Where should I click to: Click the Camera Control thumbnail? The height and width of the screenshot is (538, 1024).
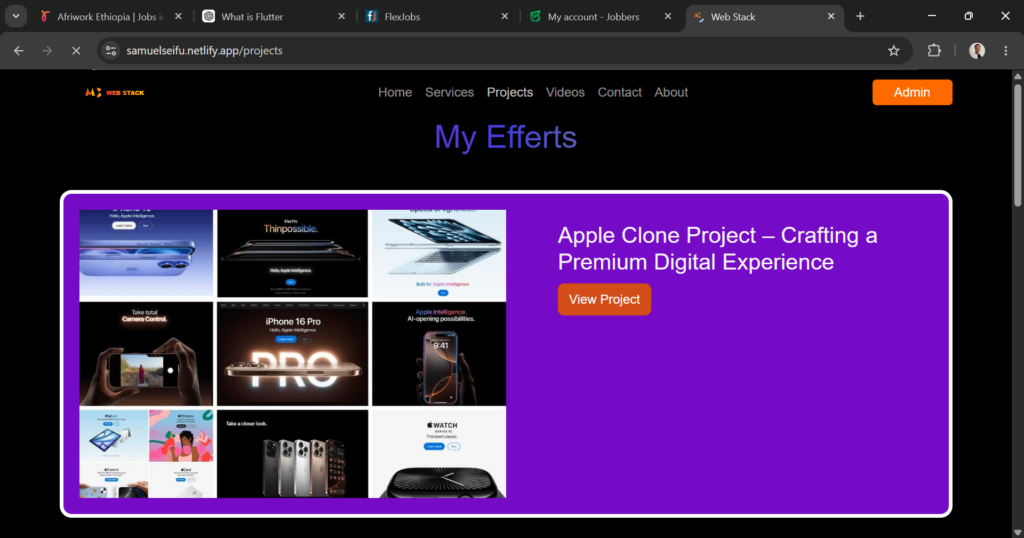click(146, 353)
